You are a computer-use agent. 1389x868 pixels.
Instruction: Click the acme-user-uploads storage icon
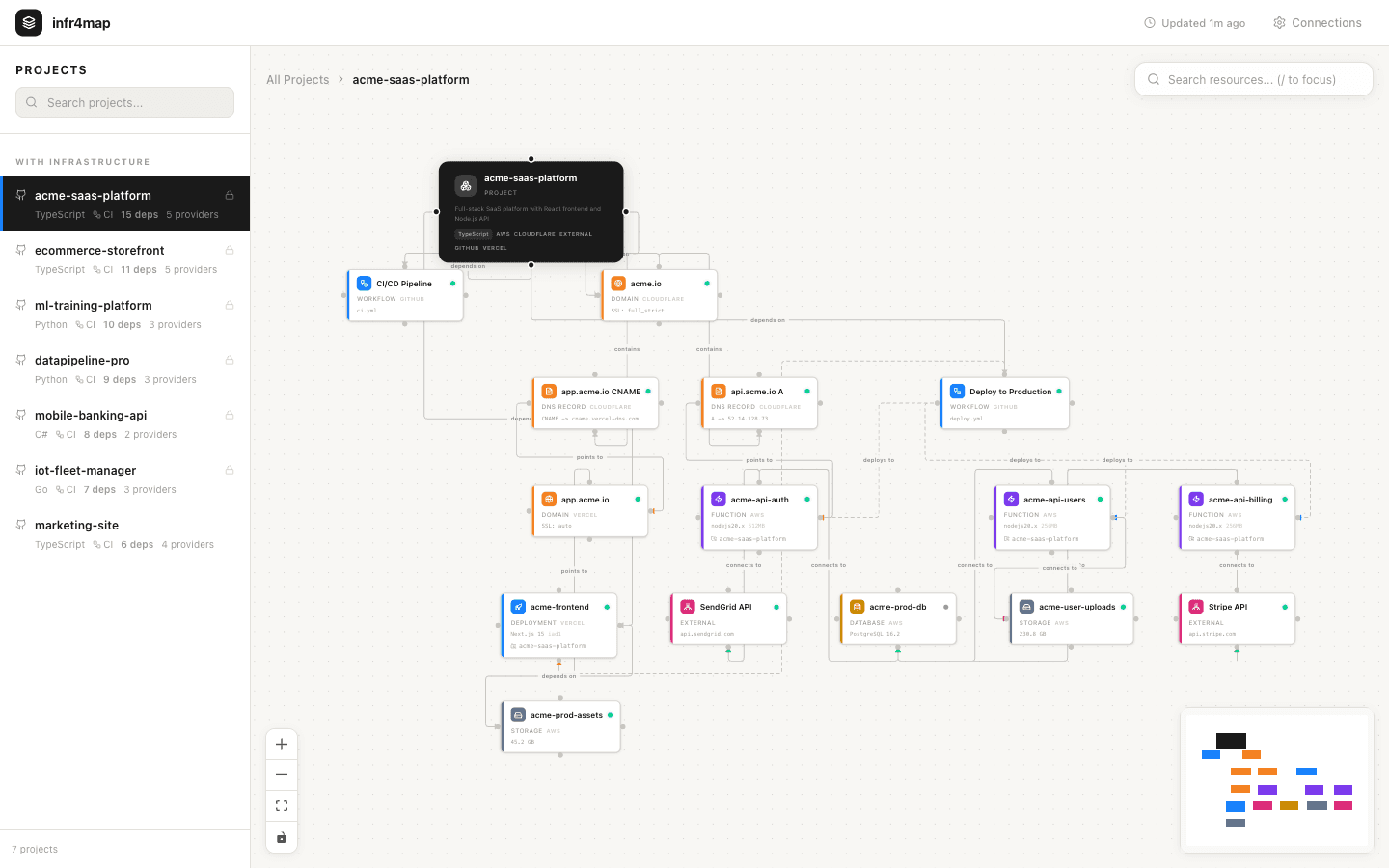coord(1027,607)
